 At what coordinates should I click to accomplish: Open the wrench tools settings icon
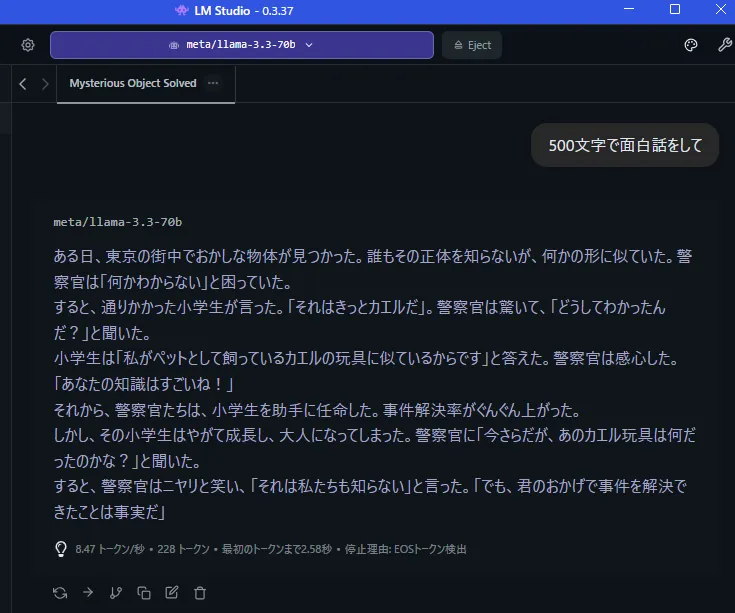pos(724,45)
